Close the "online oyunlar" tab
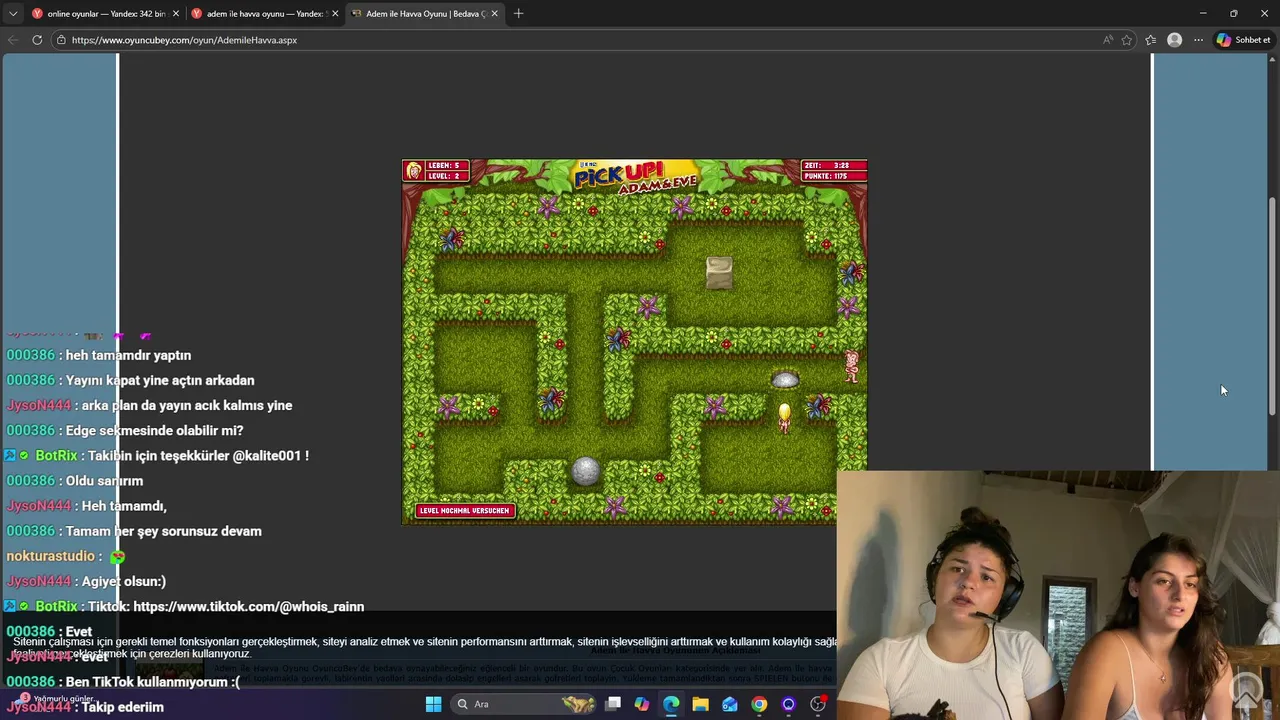This screenshot has height=720, width=1280. 176,14
